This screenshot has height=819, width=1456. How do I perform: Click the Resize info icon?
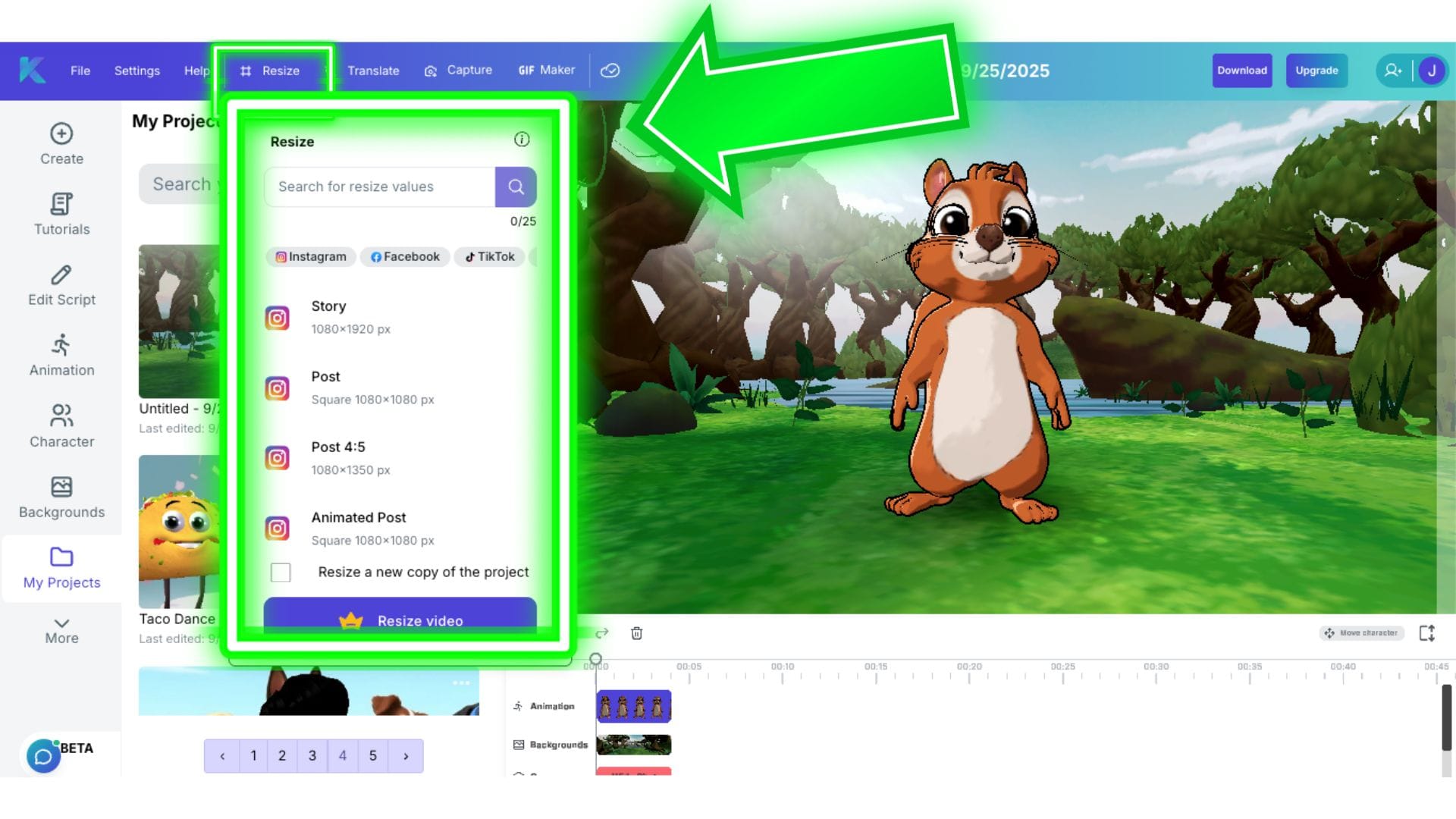coord(521,140)
